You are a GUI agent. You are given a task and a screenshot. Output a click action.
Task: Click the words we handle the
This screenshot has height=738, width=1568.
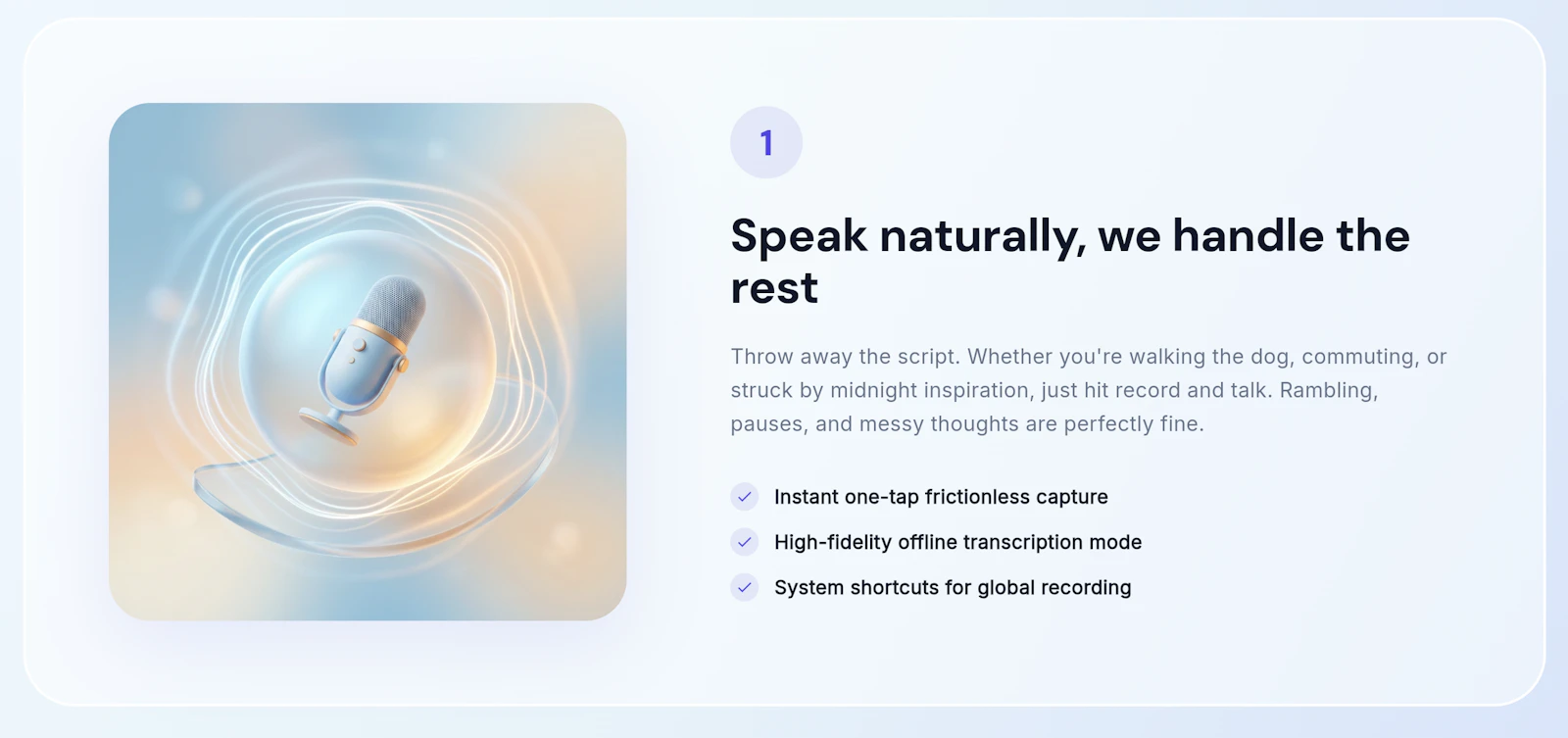tap(1253, 236)
